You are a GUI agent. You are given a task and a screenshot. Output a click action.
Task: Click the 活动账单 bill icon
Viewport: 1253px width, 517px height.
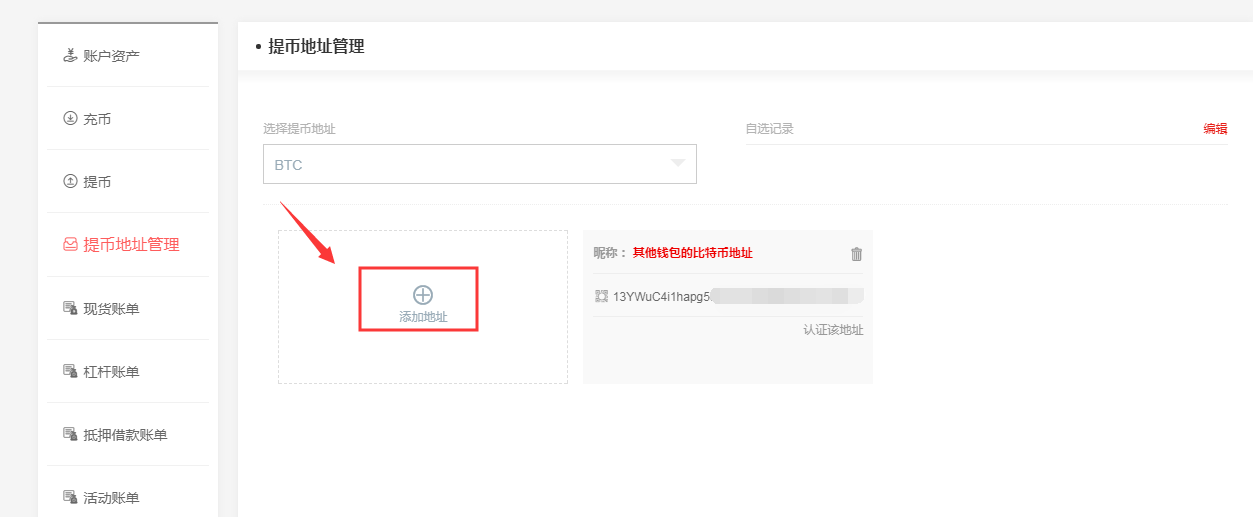click(70, 497)
